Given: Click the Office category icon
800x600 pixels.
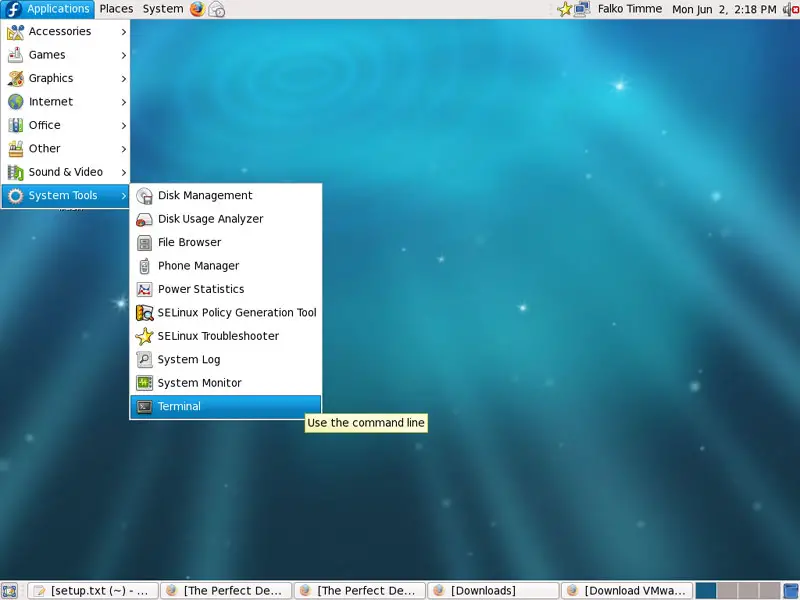Looking at the screenshot, I should click(x=15, y=126).
